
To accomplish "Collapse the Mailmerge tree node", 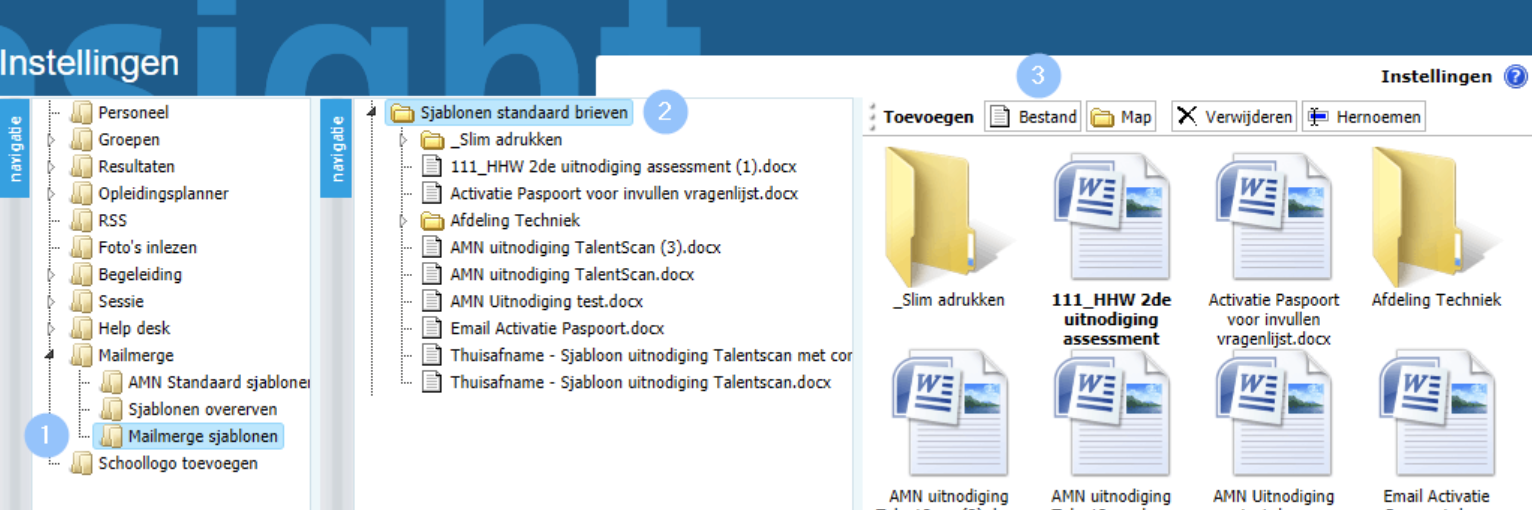I will pos(50,355).
